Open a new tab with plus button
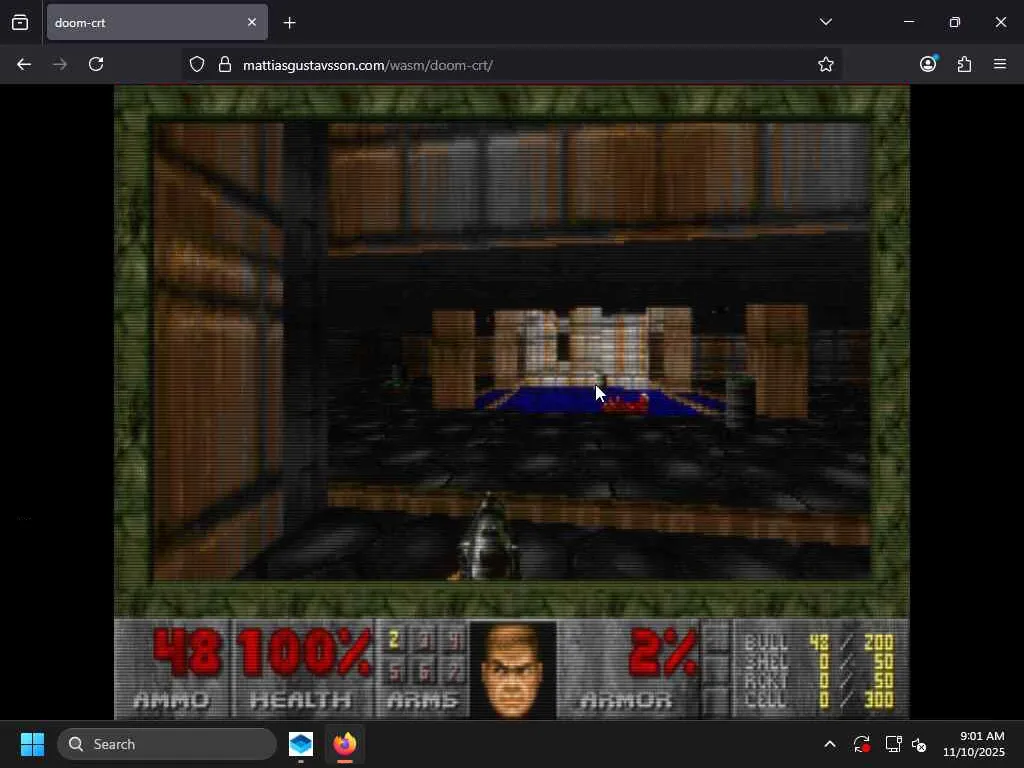The height and width of the screenshot is (768, 1024). click(289, 23)
